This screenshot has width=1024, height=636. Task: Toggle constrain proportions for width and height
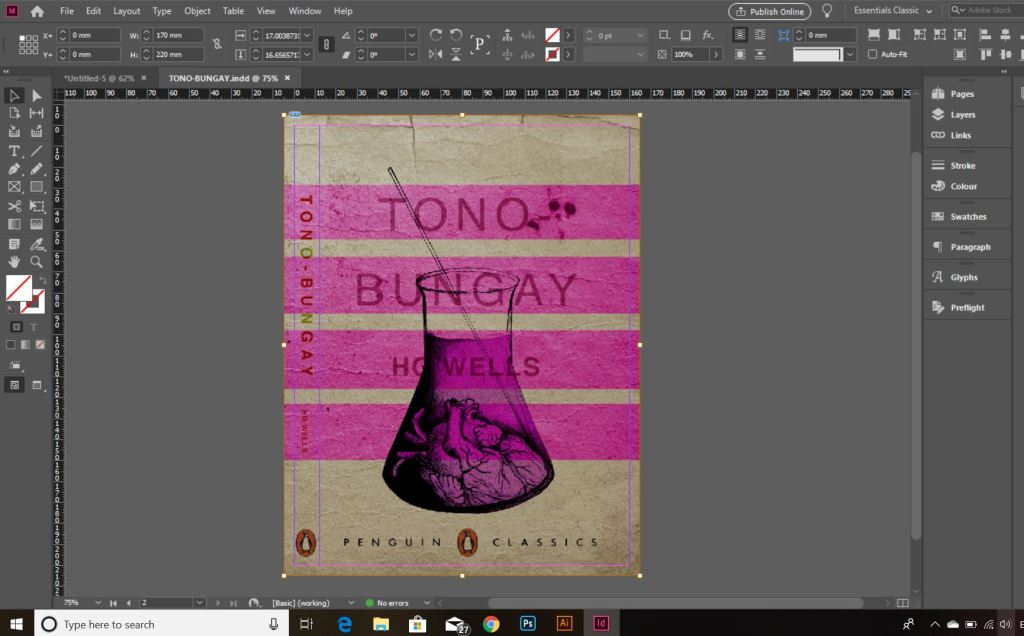(217, 44)
